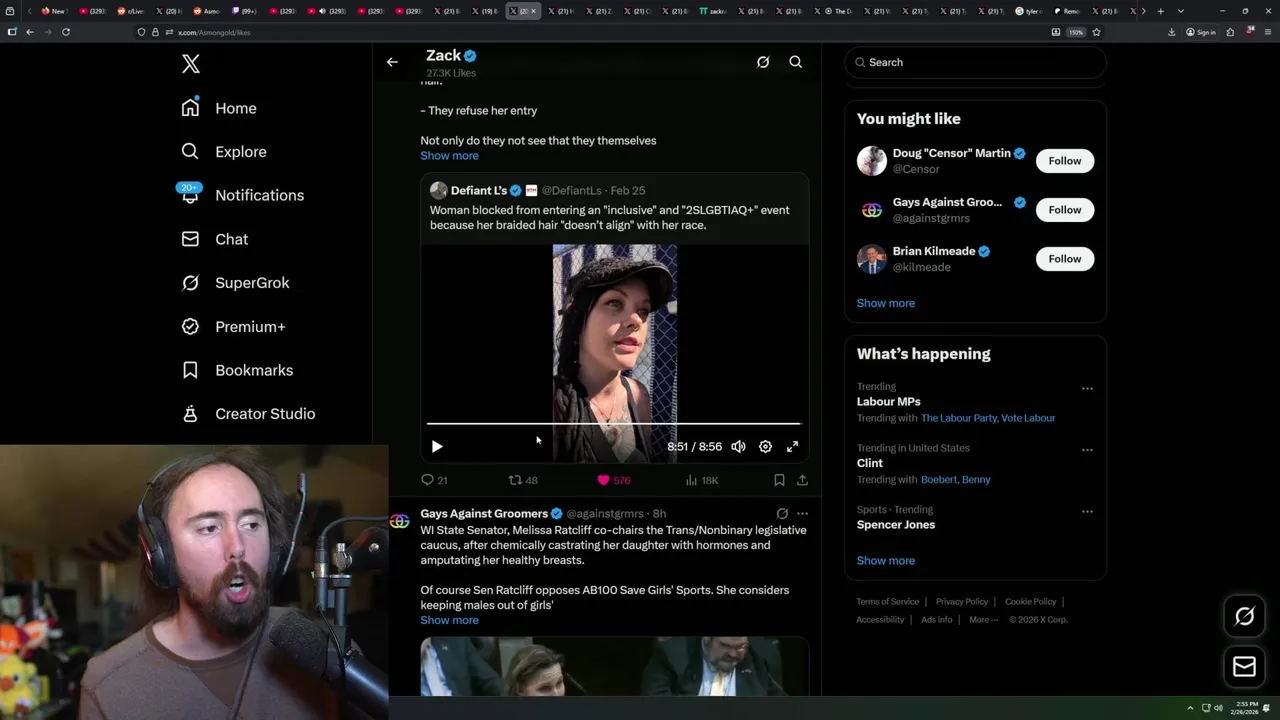Open the Labour MPs trend
Image resolution: width=1280 pixels, height=720 pixels.
point(888,402)
